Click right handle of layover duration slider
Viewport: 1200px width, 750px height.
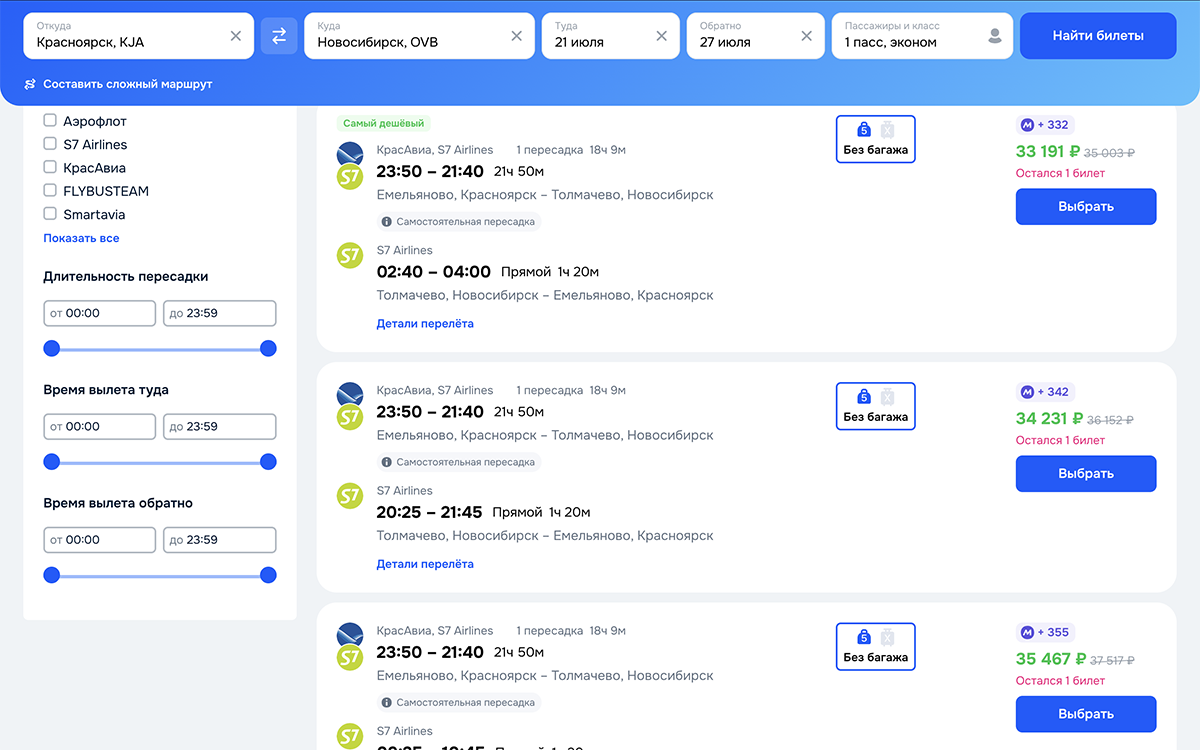click(268, 348)
